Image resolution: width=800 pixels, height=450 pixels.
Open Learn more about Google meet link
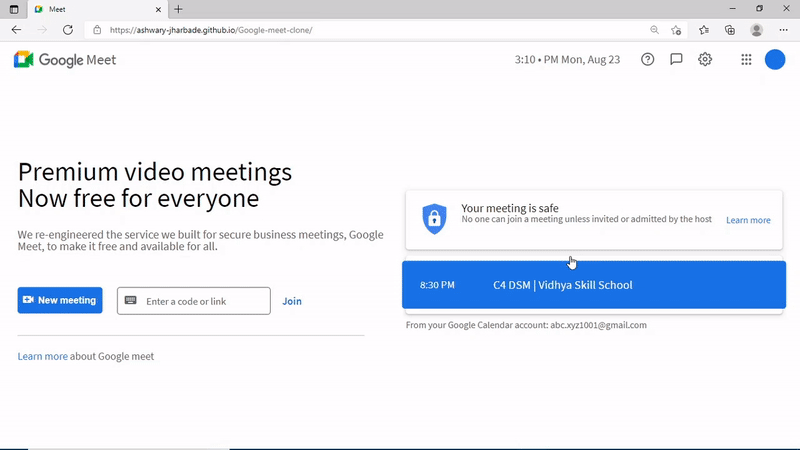(42, 356)
